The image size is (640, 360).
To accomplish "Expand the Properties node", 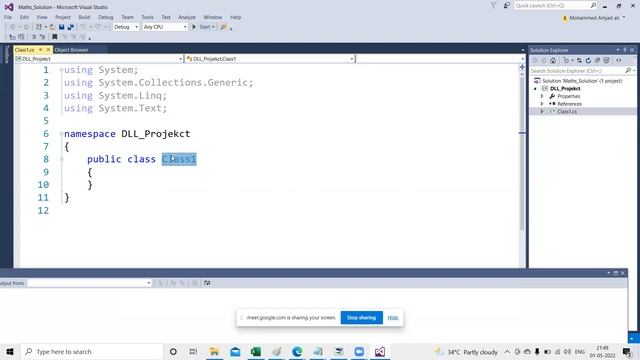I will (542, 96).
